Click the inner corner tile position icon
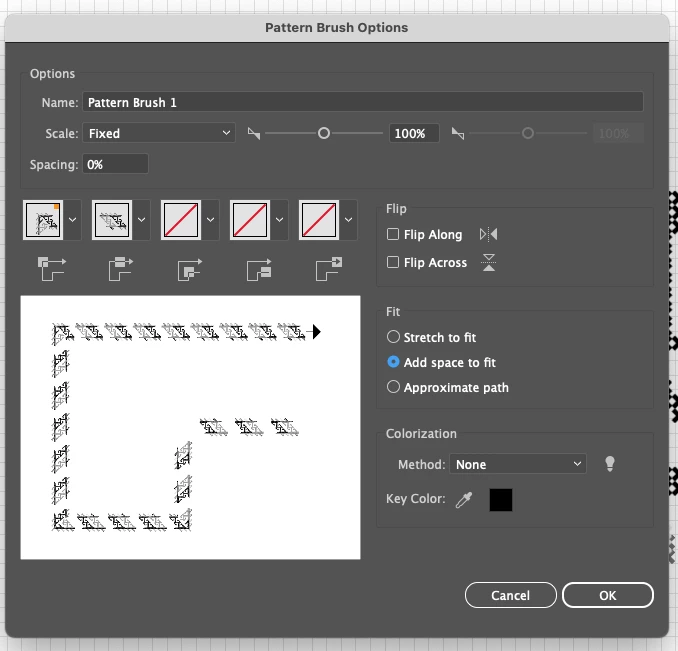678x651 pixels. 190,270
